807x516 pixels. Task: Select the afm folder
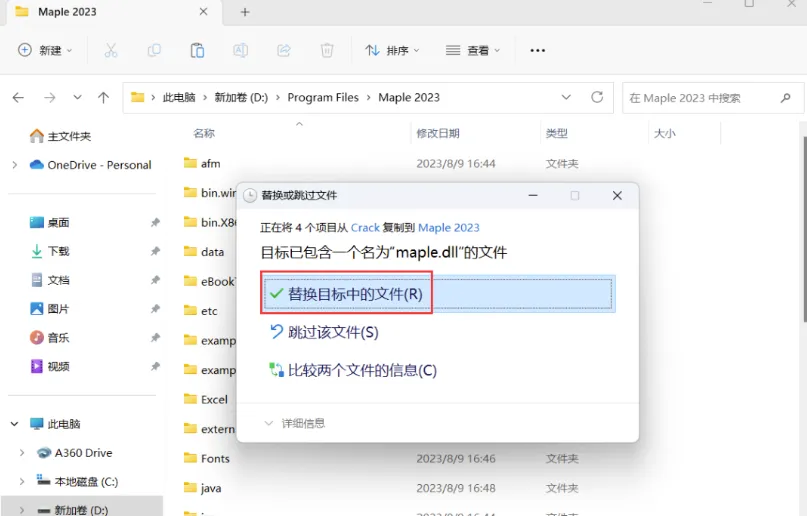pyautogui.click(x=202, y=164)
